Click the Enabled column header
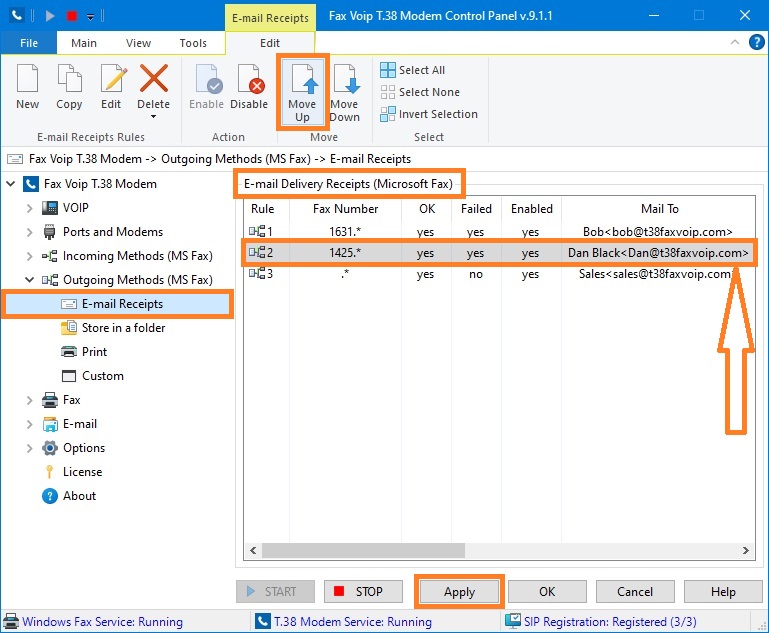This screenshot has height=633, width=769. coord(532,209)
